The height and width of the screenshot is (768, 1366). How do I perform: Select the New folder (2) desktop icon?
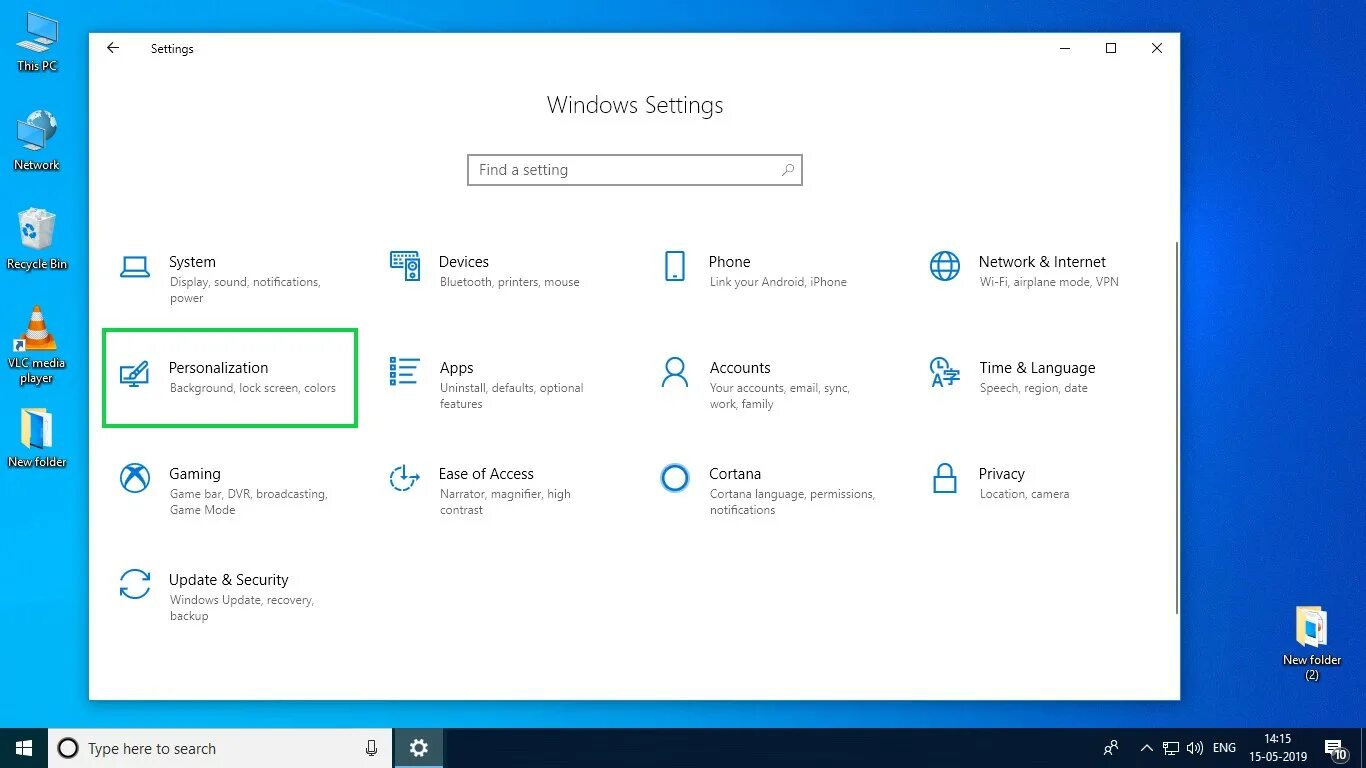[1312, 643]
